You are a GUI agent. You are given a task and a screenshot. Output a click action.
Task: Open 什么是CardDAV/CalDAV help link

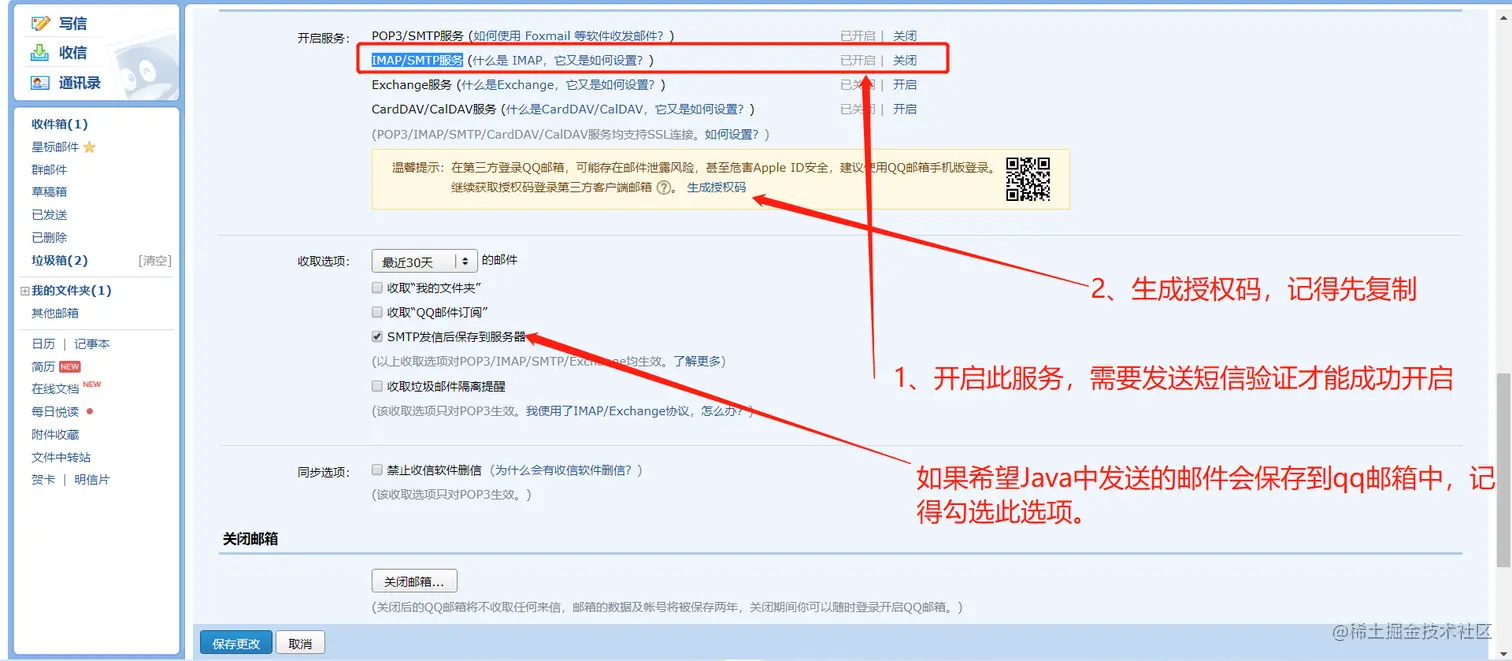click(625, 109)
